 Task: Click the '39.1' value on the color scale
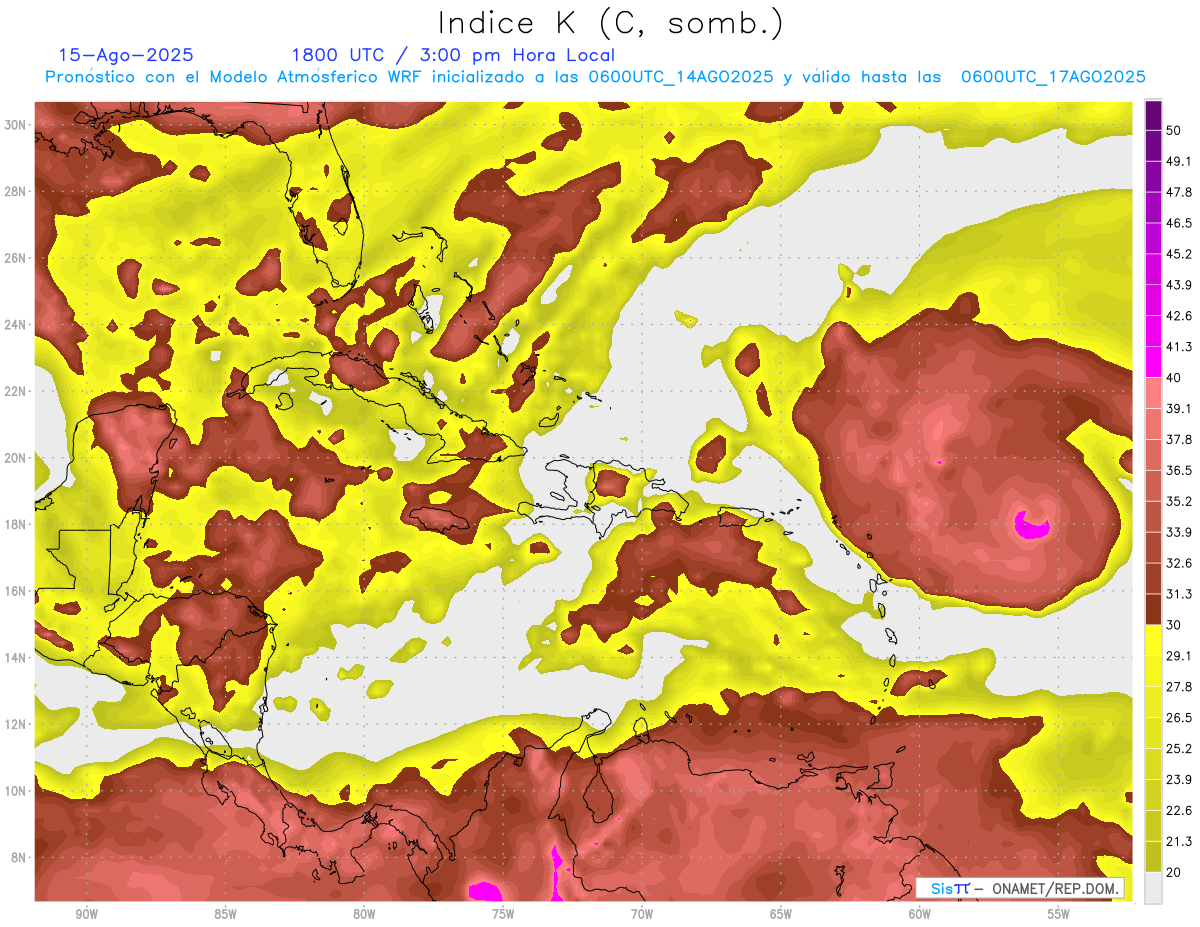pyautogui.click(x=1178, y=409)
